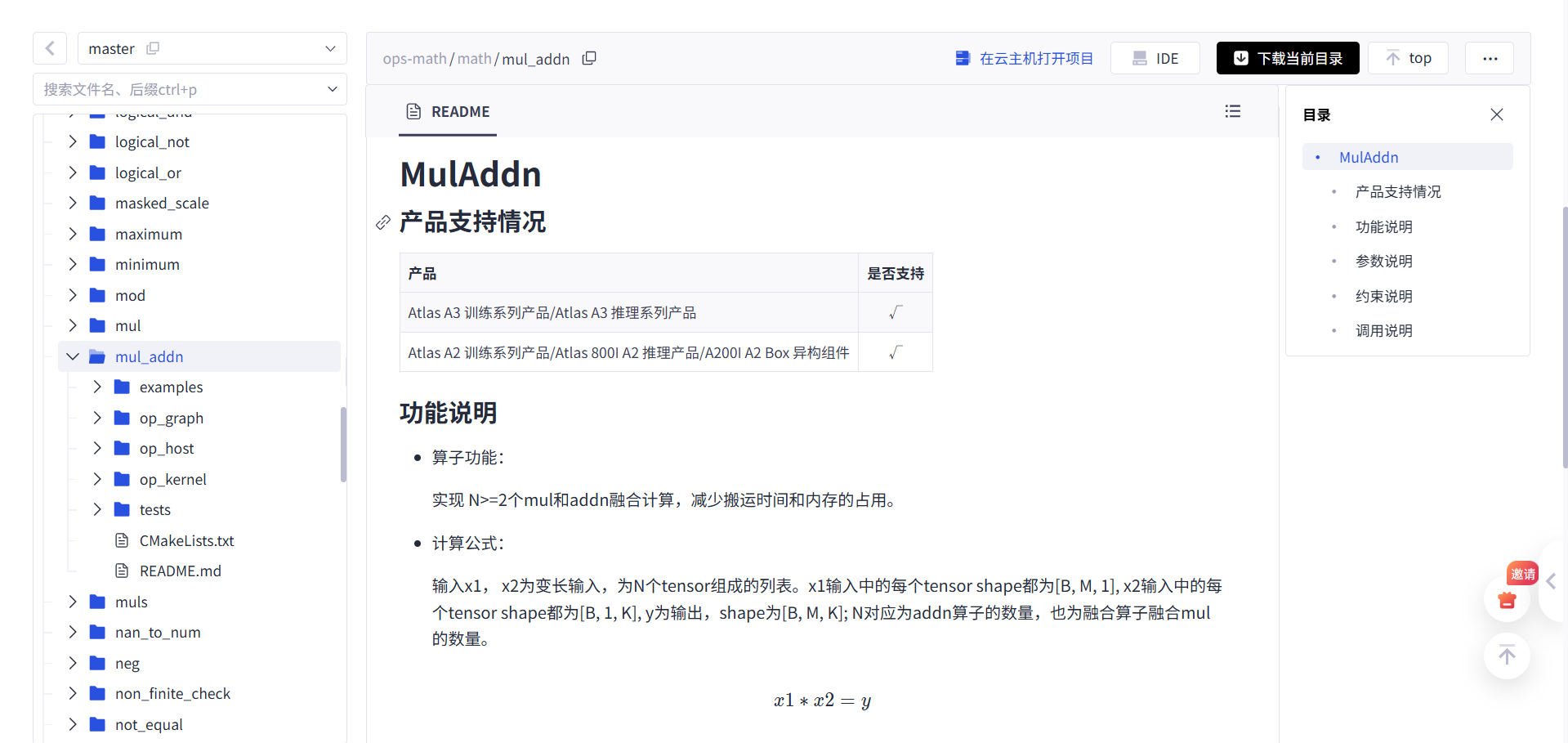
Task: Expand logical_or folder chevron
Action: (x=73, y=172)
